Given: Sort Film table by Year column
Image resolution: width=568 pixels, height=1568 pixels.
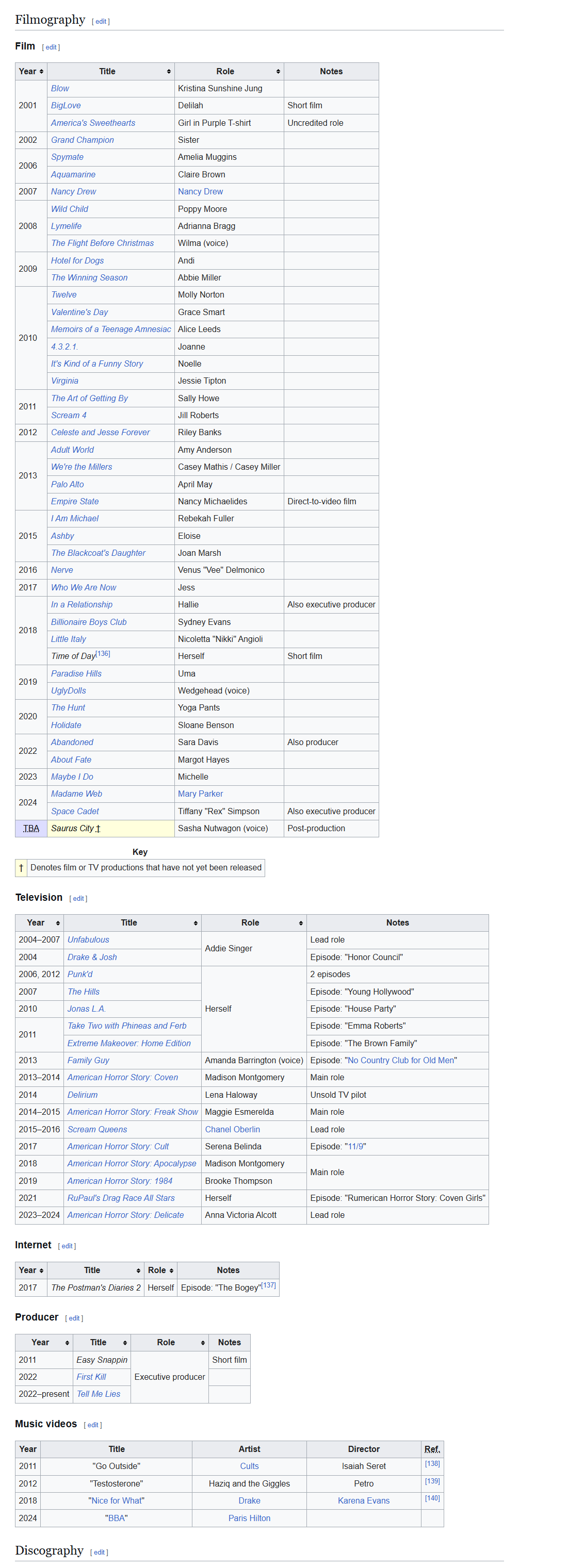Looking at the screenshot, I should click(x=31, y=71).
